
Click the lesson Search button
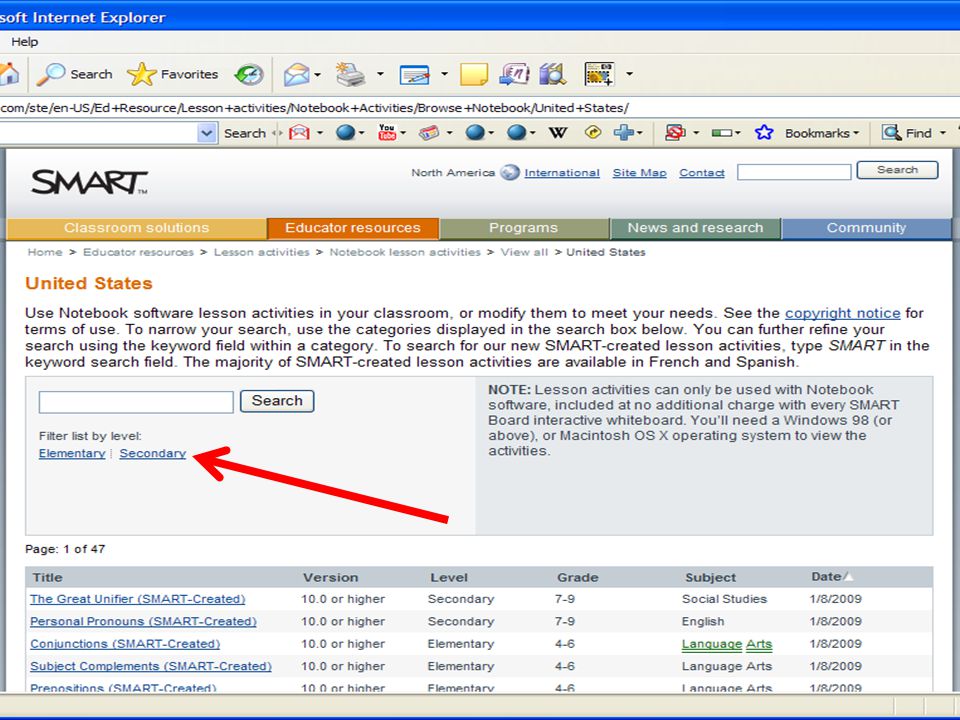tap(277, 401)
